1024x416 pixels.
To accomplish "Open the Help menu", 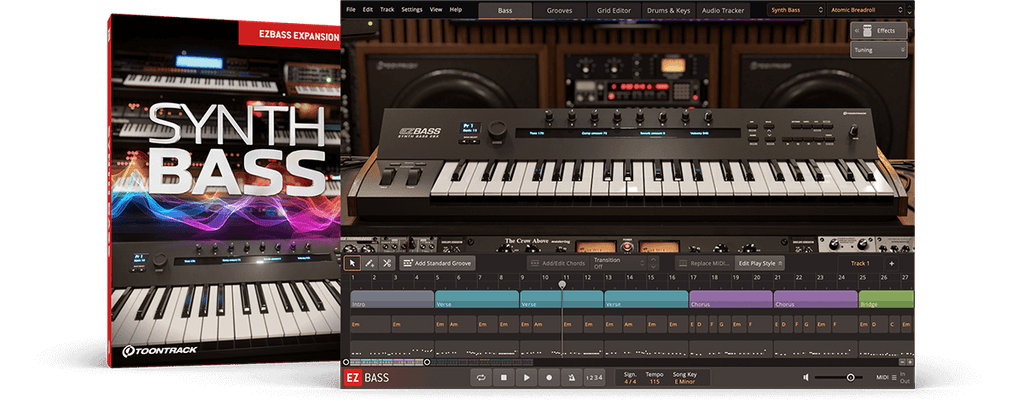I will (456, 10).
